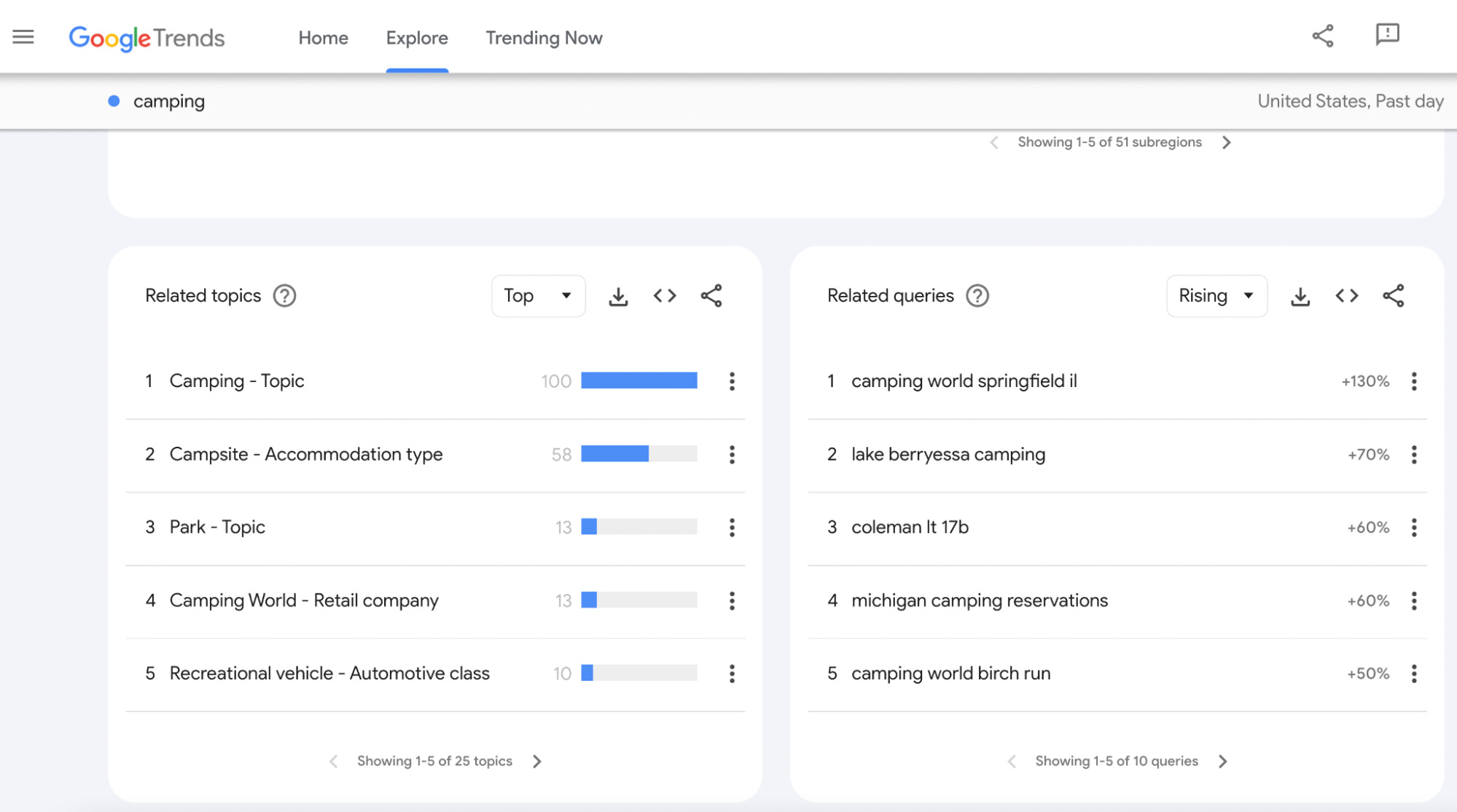Select the camping world springfield il query
This screenshot has height=812, width=1457.
point(964,380)
